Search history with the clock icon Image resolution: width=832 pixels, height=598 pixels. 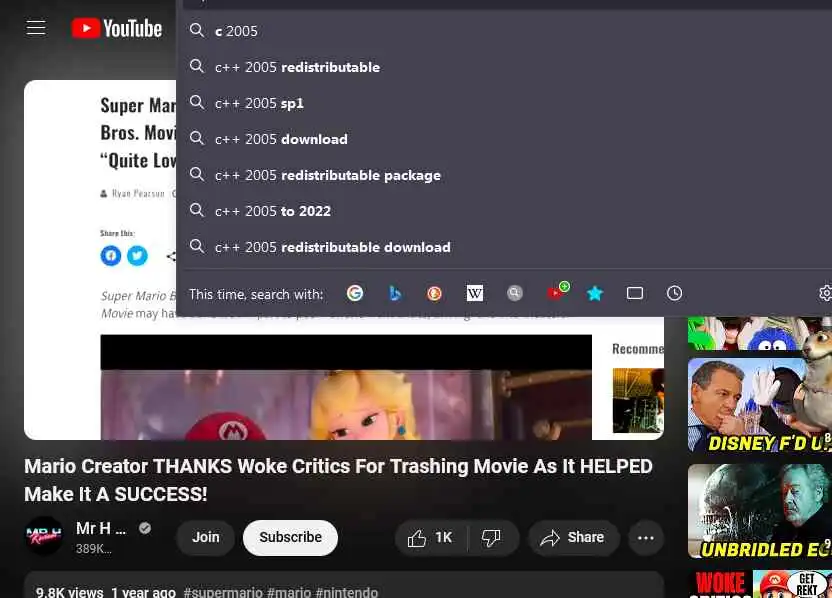point(674,293)
